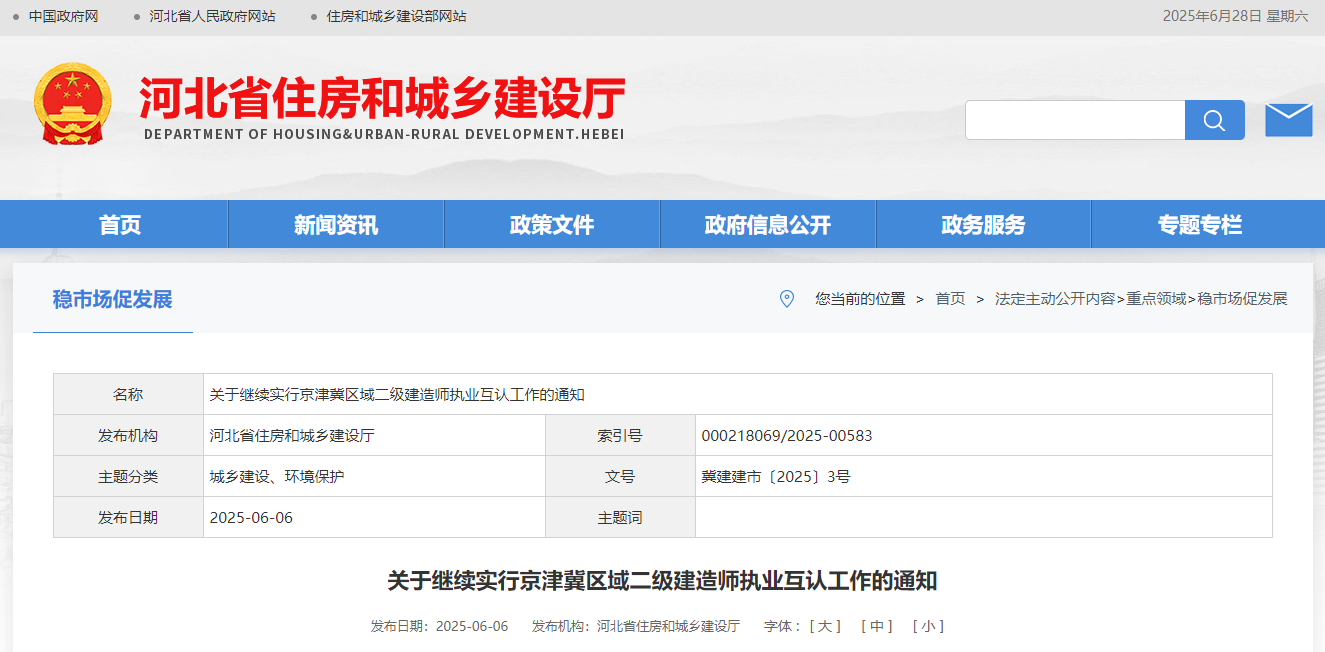The image size is (1325, 652).
Task: Open the 新闻资讯 navigation tab
Action: [336, 225]
